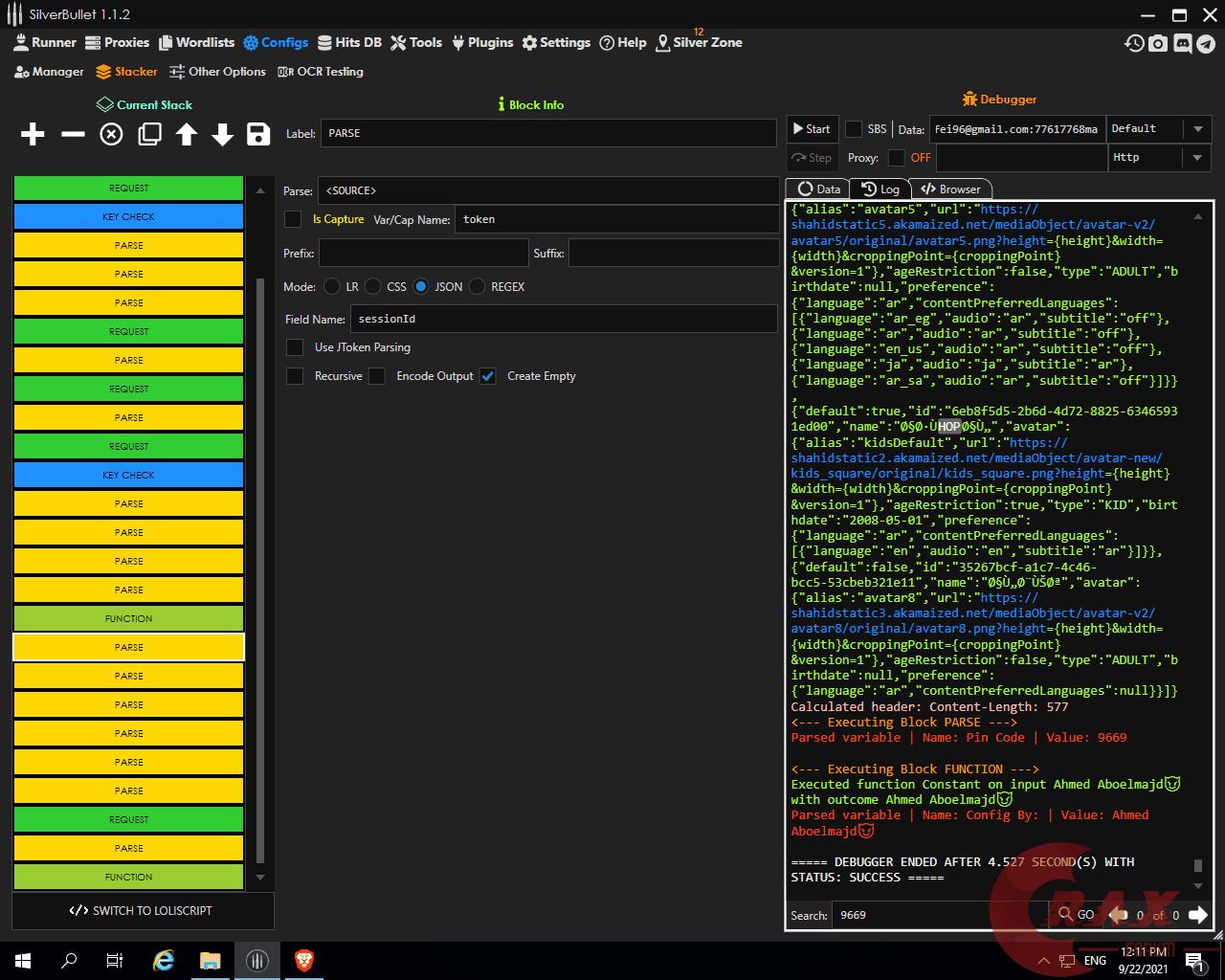The width and height of the screenshot is (1225, 980).
Task: Click the Telegram icon in top right
Action: click(x=1206, y=43)
